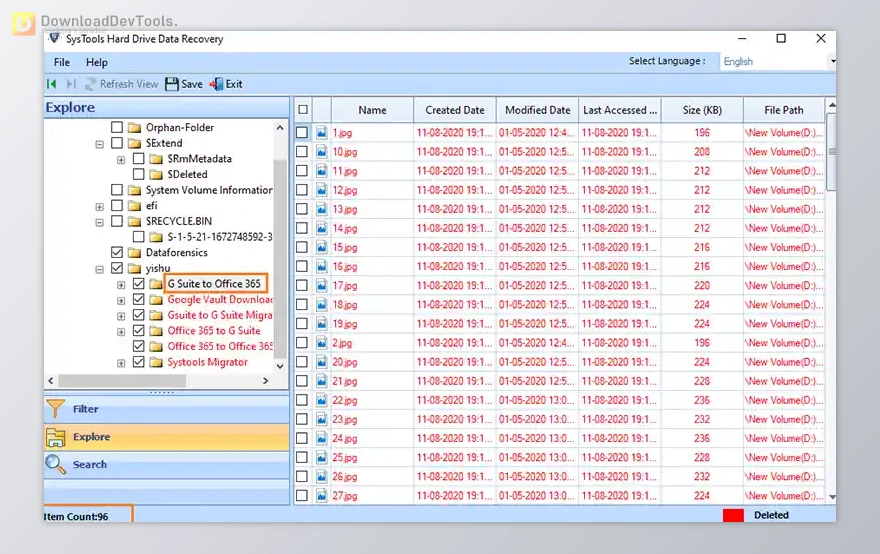Viewport: 880px width, 554px height.
Task: Click the tree panel scroll-right arrow
Action: [265, 381]
